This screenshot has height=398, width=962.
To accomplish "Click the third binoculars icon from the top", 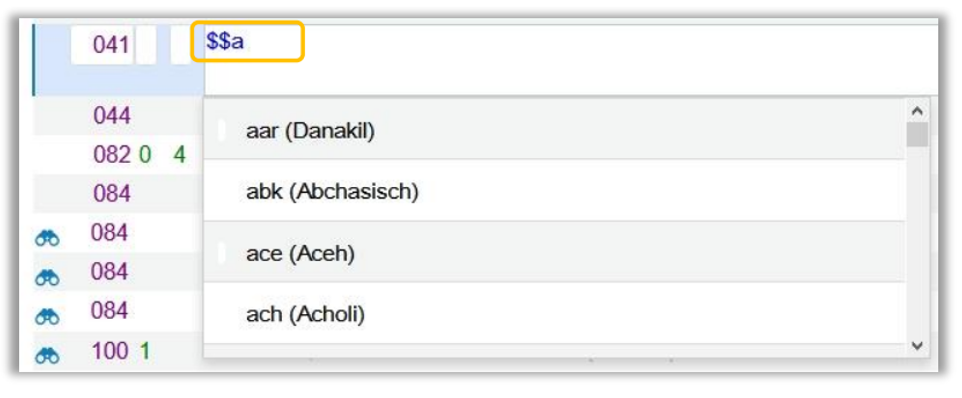I will tap(47, 316).
